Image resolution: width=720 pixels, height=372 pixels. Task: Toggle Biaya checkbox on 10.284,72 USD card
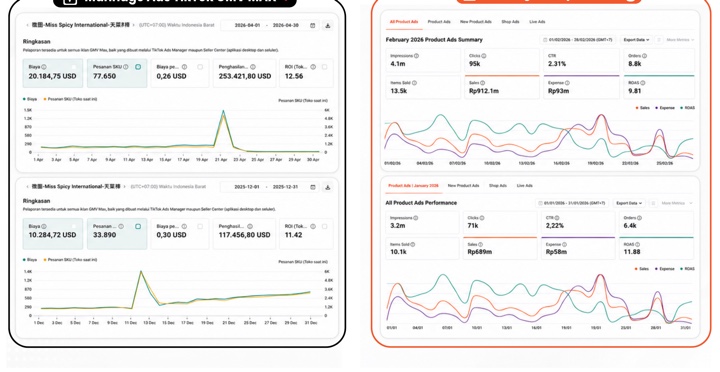point(74,226)
